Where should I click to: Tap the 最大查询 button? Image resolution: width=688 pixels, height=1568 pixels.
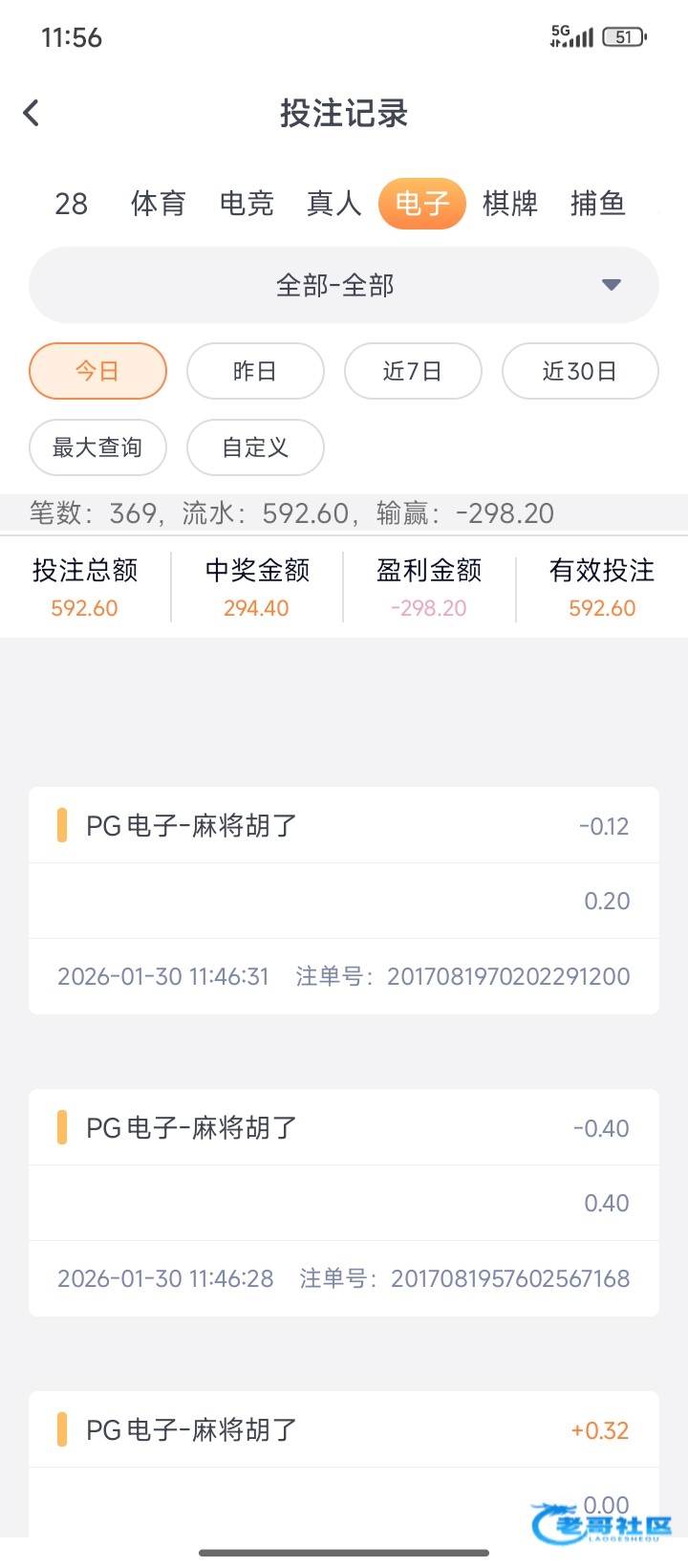97,447
